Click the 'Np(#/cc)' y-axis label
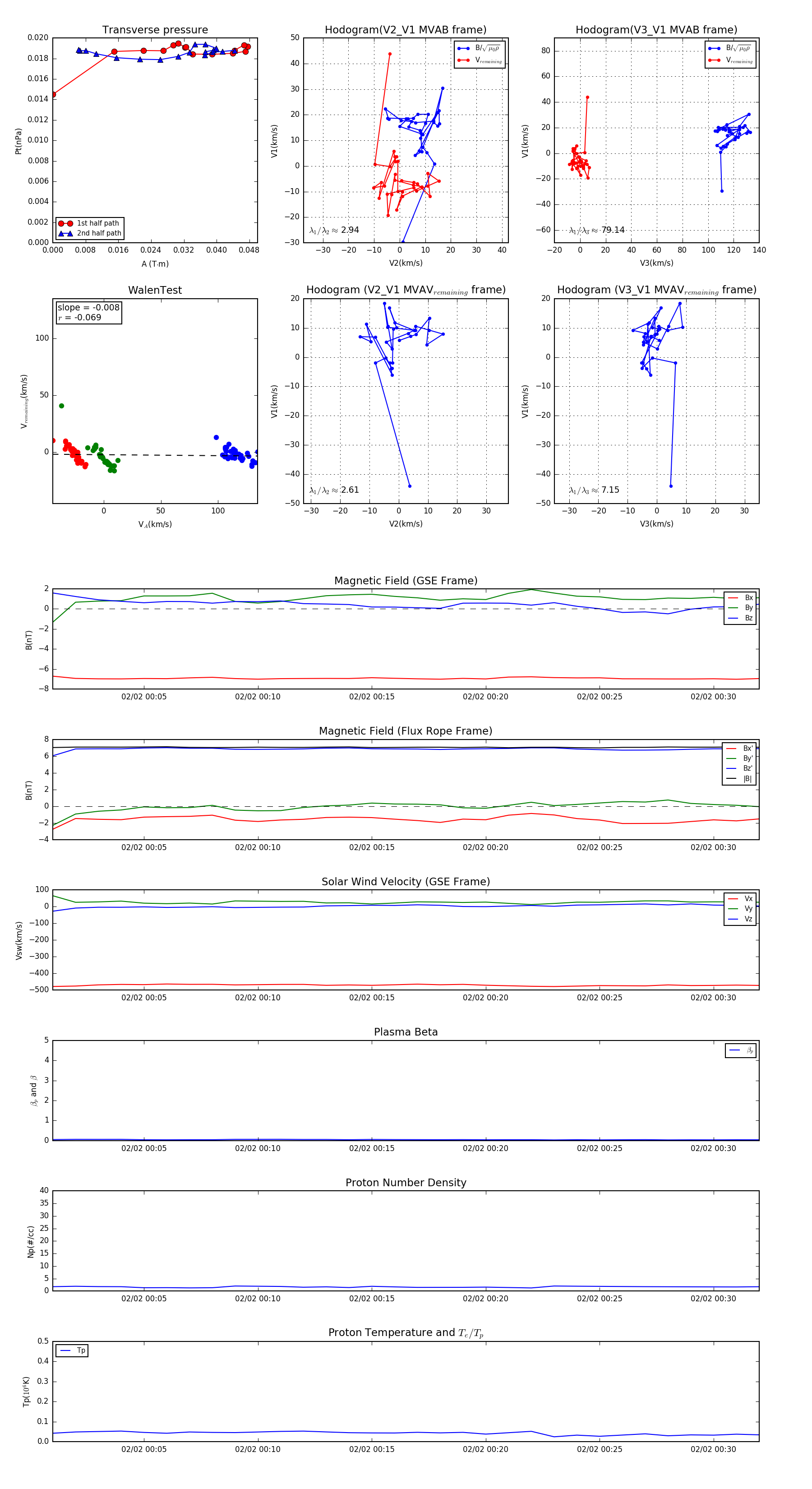812x1489 pixels. click(31, 1242)
